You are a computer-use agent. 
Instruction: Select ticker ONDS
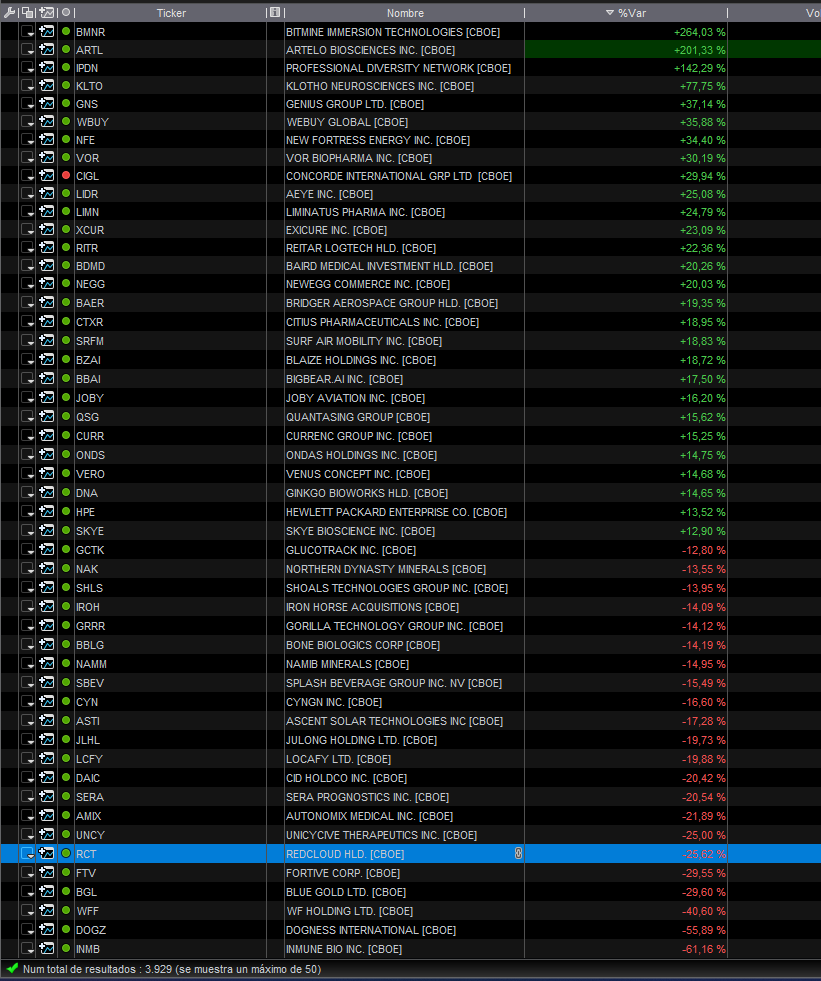click(90, 455)
